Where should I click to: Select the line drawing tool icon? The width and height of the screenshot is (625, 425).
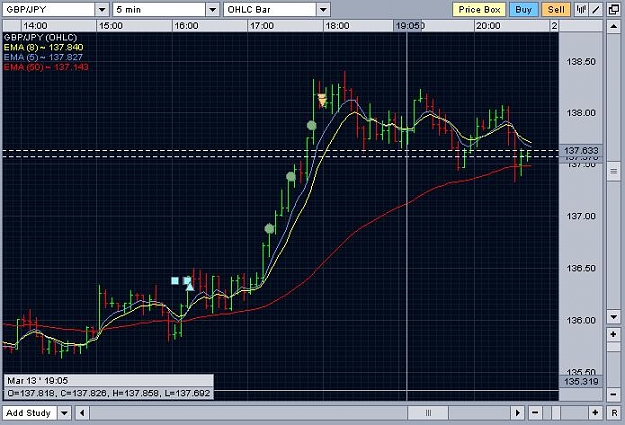click(x=596, y=10)
